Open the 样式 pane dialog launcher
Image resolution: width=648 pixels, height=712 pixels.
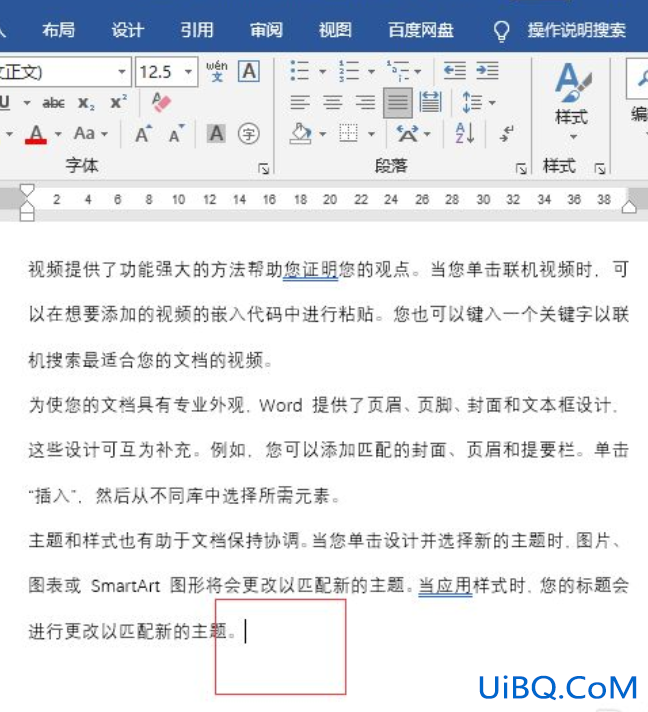pos(600,169)
